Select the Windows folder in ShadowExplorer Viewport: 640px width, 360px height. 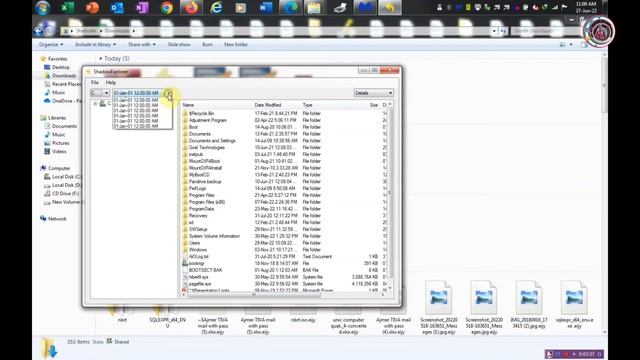tap(198, 250)
